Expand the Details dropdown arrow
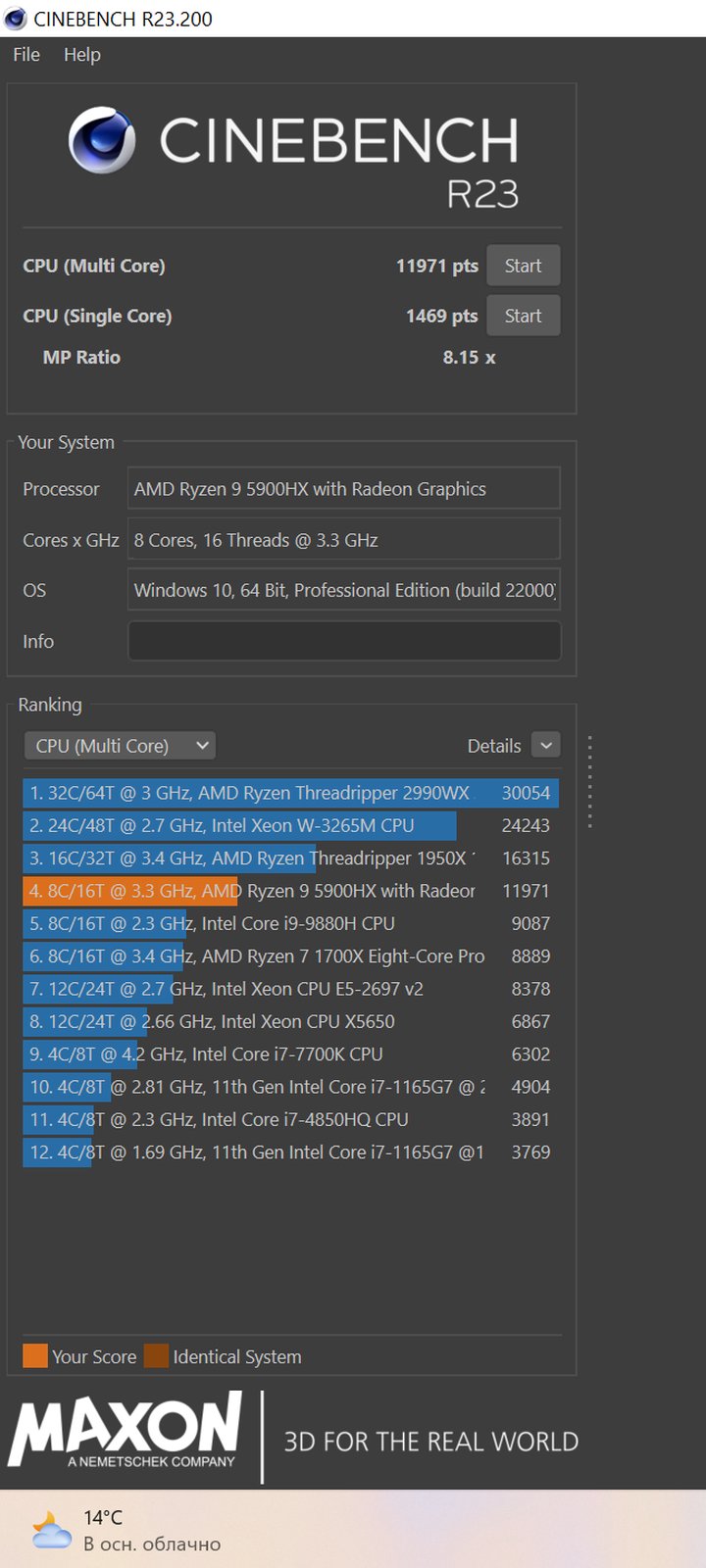706x1568 pixels. (546, 746)
